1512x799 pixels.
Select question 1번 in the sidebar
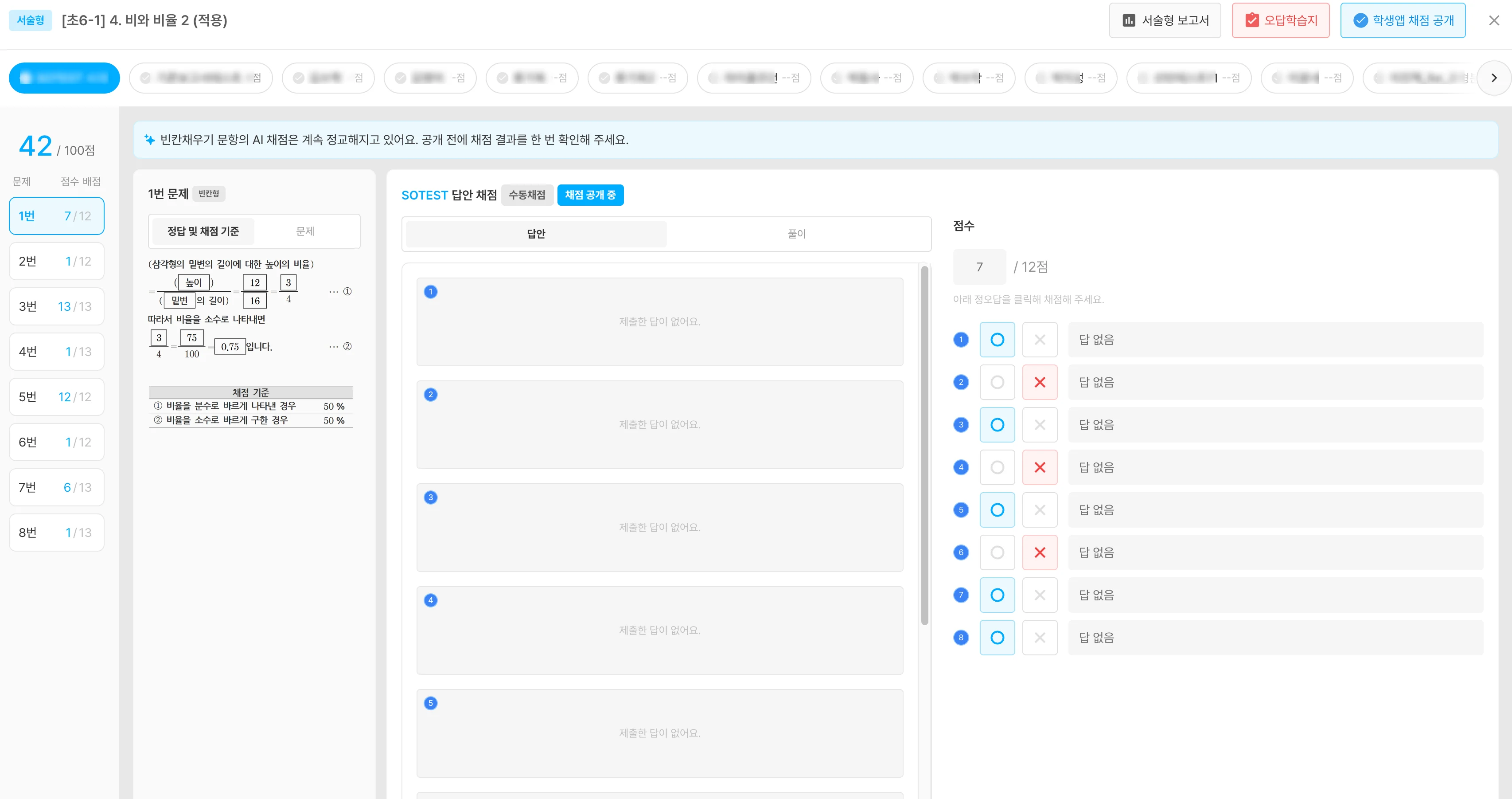(57, 216)
